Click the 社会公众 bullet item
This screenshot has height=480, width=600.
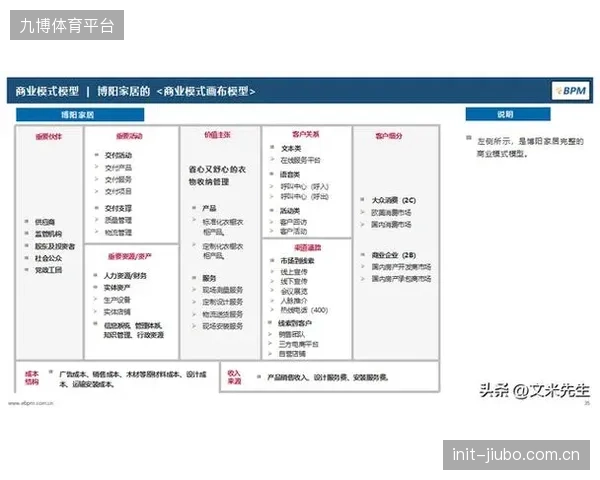[48, 258]
